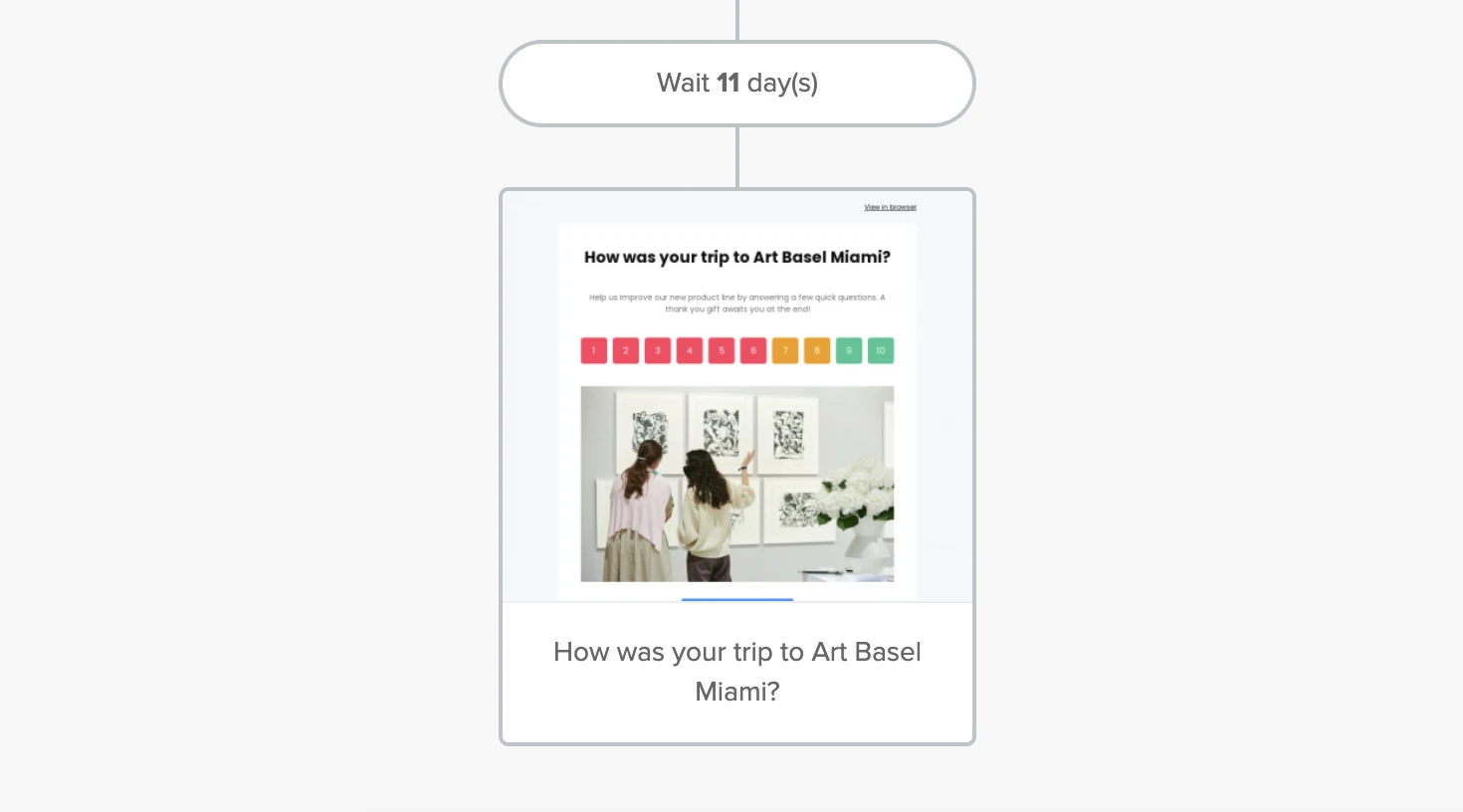Click the red rating square 1
Image resolution: width=1463 pixels, height=812 pixels.
pyautogui.click(x=594, y=350)
